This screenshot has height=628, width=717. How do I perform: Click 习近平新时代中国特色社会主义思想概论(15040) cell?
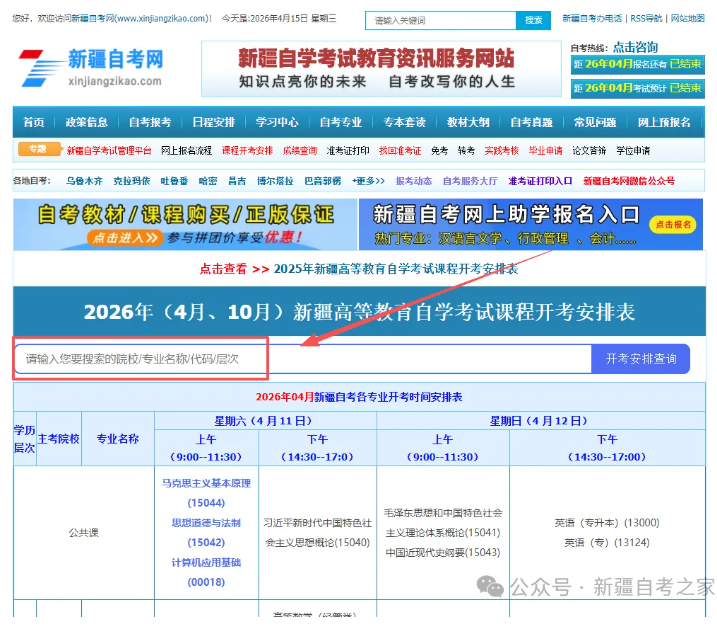click(318, 532)
